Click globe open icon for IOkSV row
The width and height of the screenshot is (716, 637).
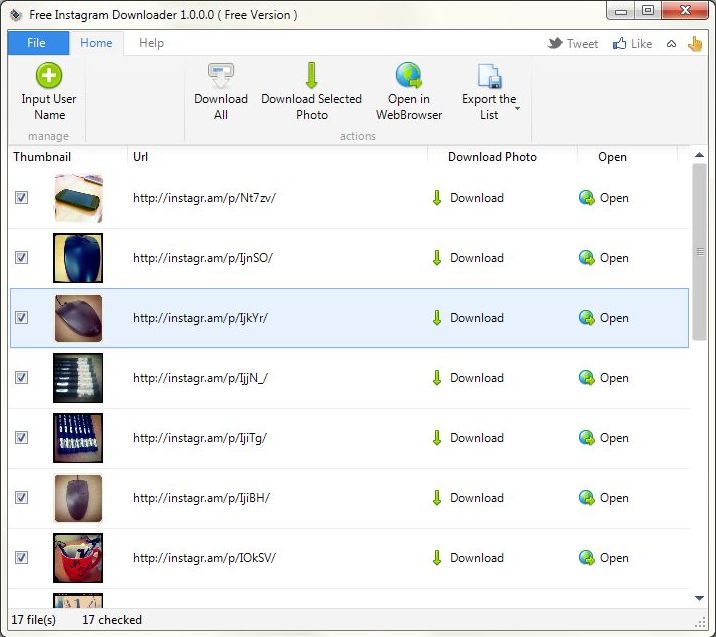coord(587,558)
